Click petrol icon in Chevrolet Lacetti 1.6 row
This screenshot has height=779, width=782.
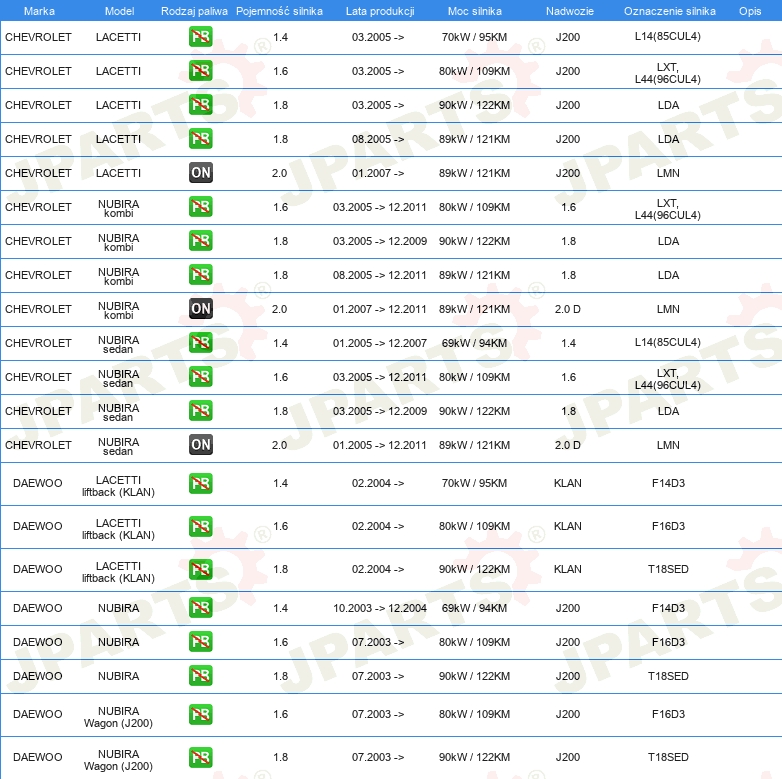click(x=200, y=71)
